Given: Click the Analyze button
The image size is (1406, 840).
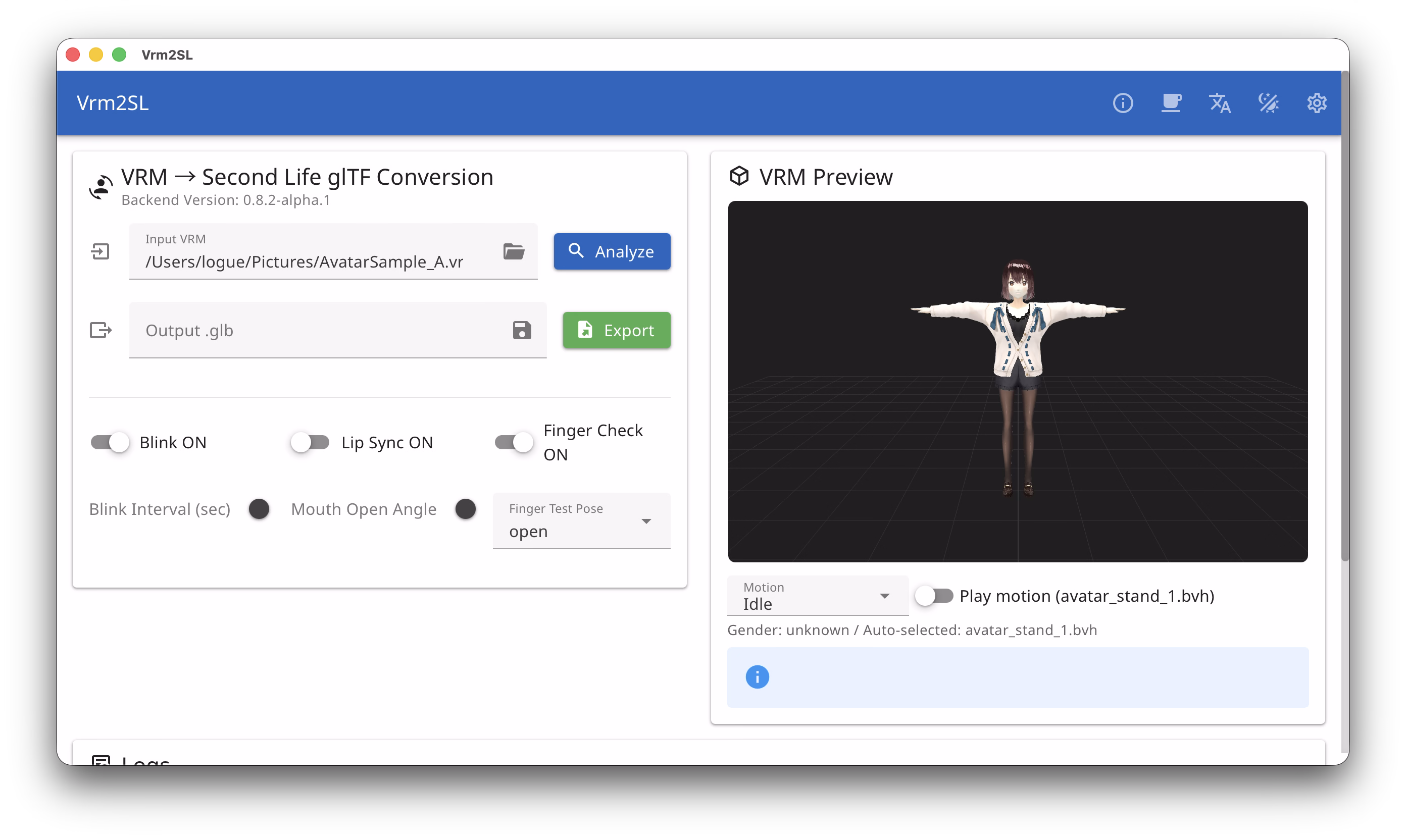Looking at the screenshot, I should 612,251.
